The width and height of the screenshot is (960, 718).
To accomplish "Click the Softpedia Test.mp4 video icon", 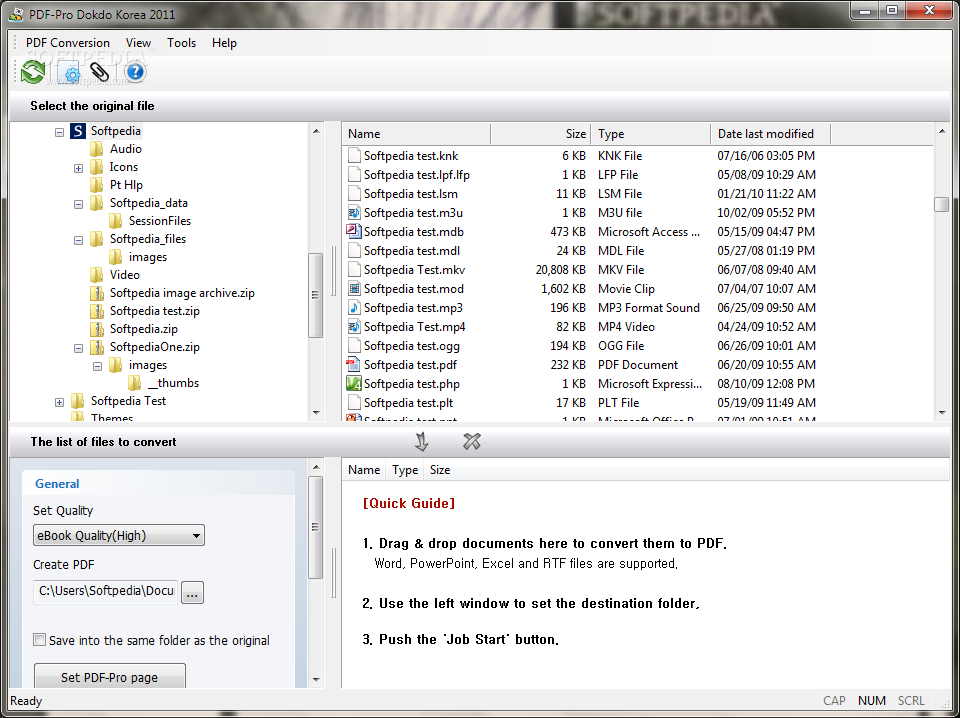I will (353, 326).
